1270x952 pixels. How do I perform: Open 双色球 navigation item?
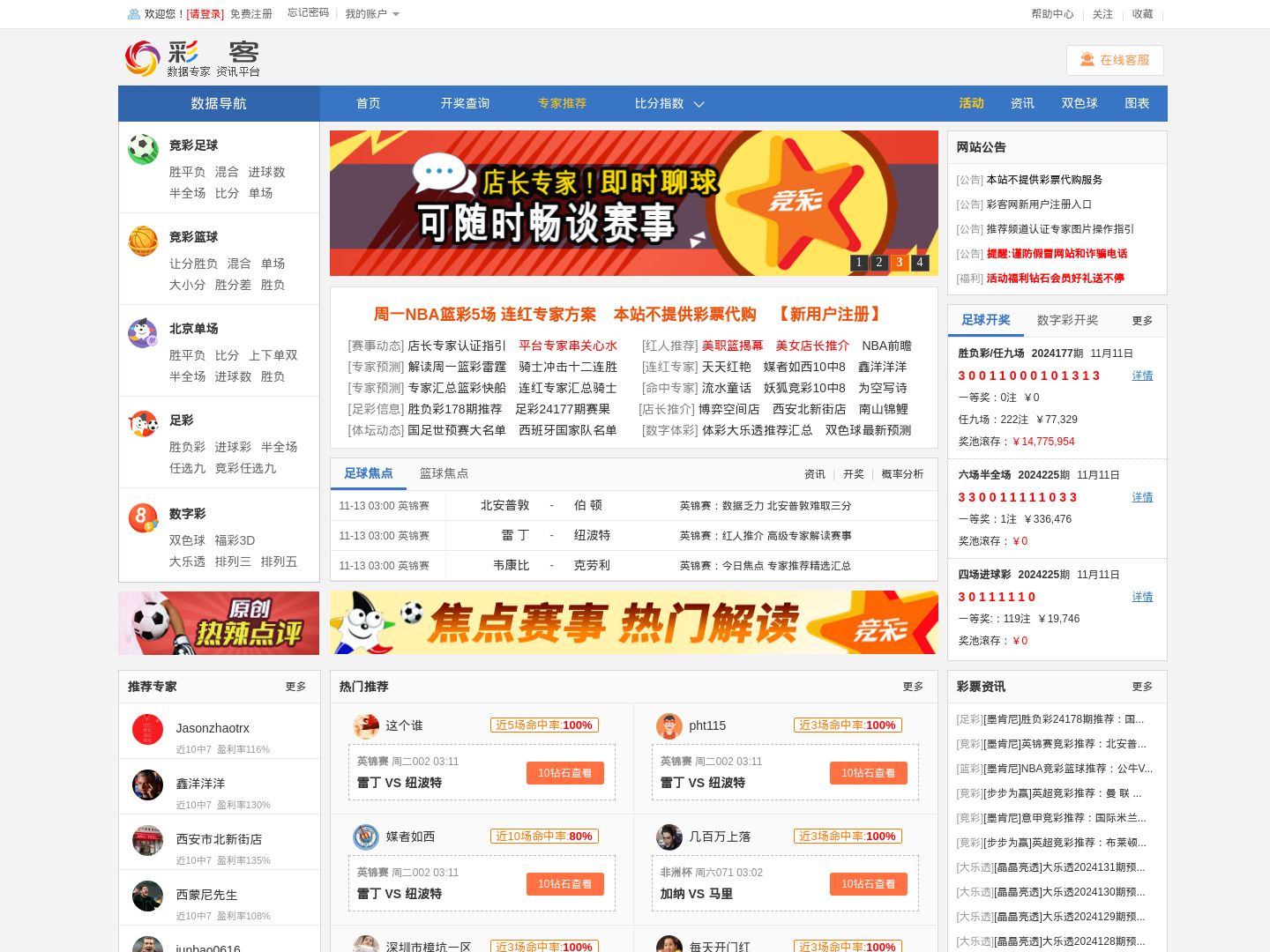click(1079, 103)
